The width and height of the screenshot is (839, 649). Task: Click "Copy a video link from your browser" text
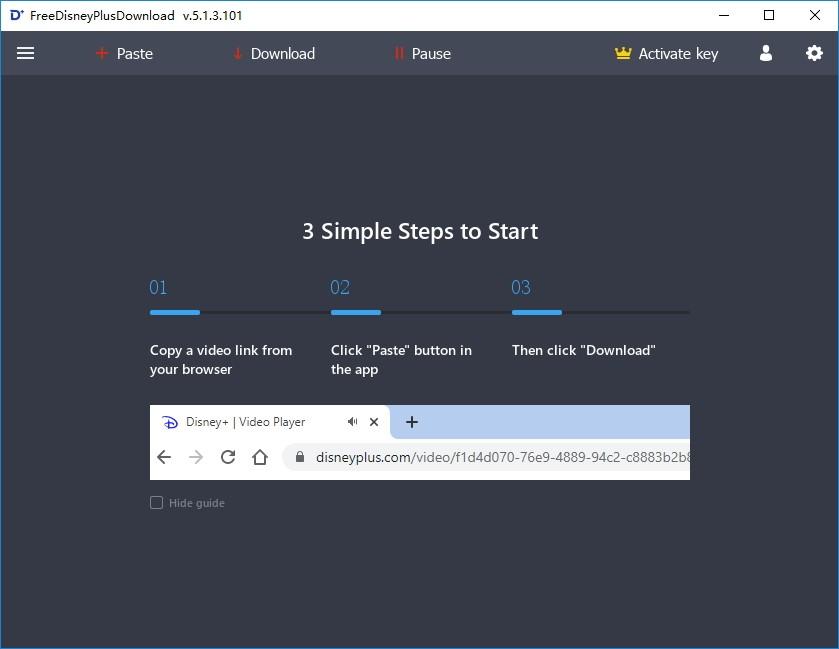[x=221, y=360]
